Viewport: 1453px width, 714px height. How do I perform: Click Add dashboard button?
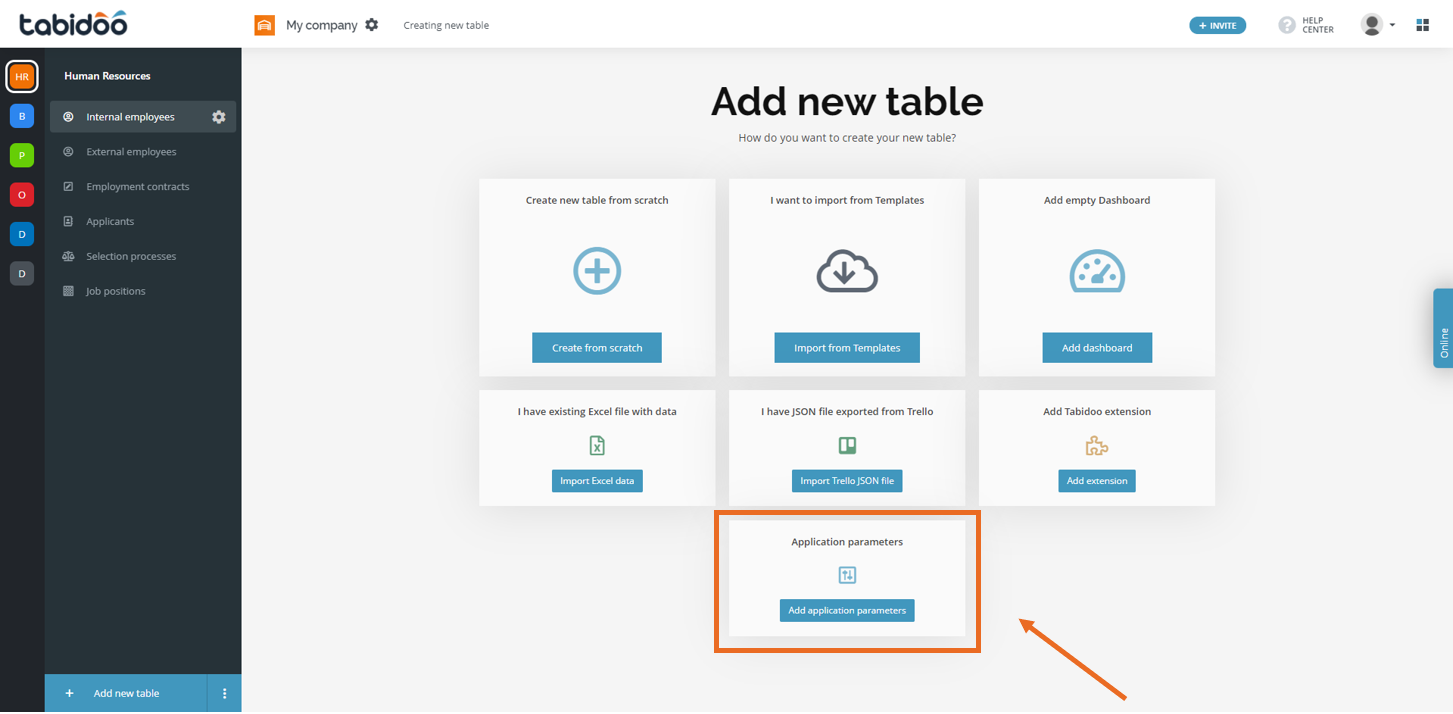tap(1097, 348)
